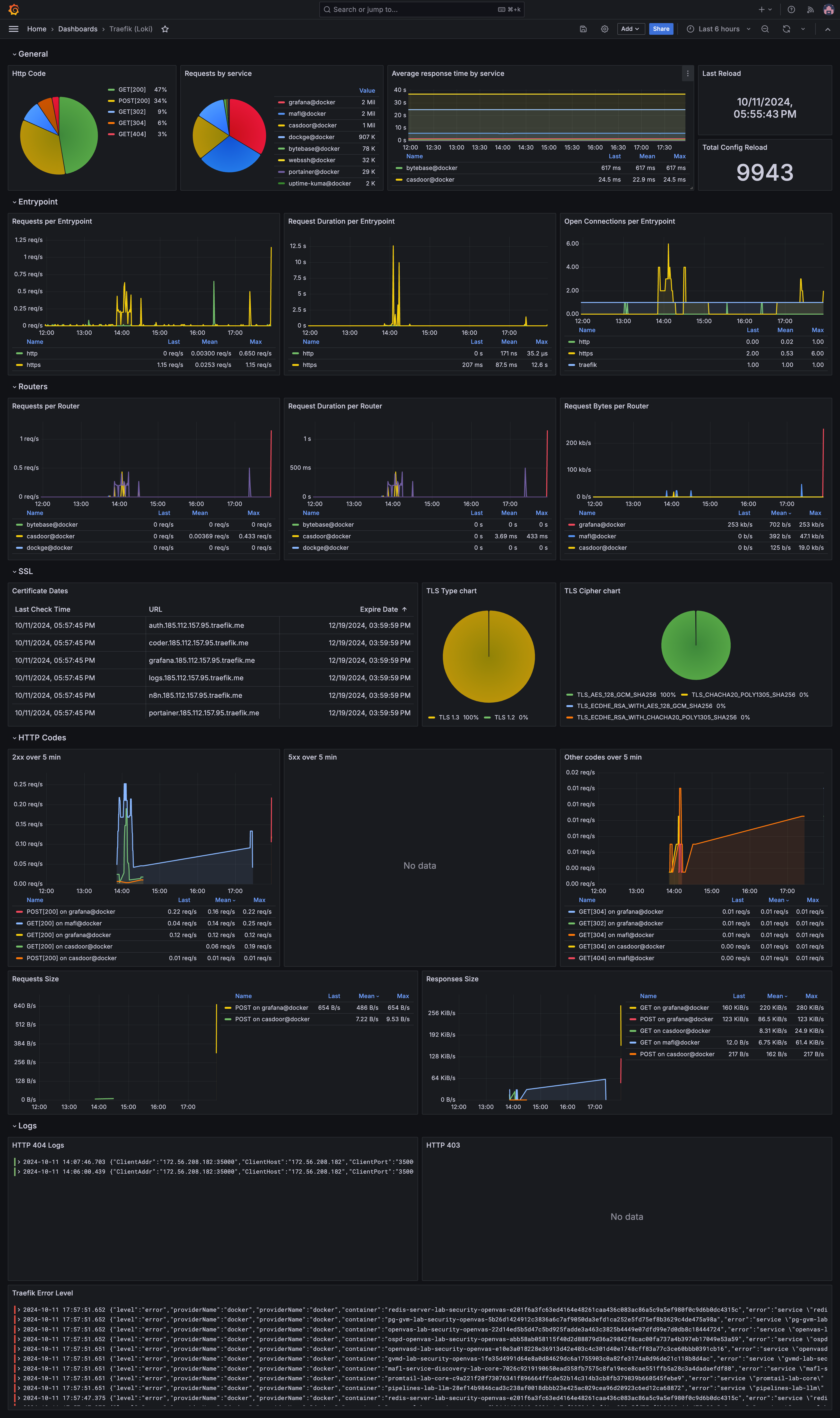Open the Traefik Error Level panel title
This screenshot has height=1418, width=840.
(x=43, y=1294)
